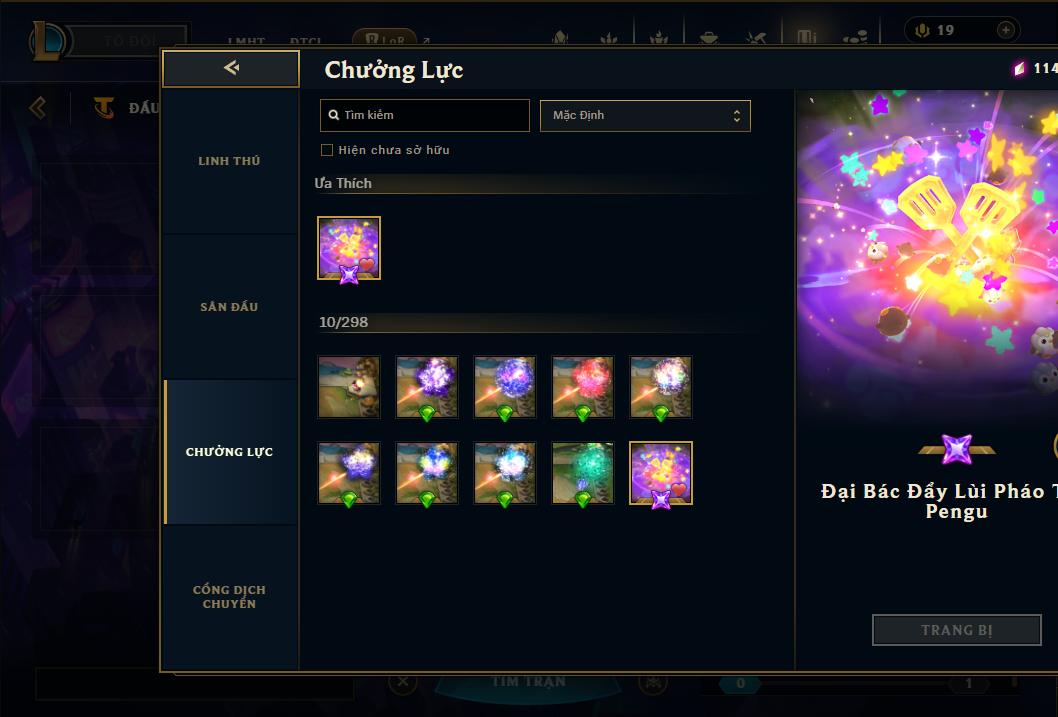Click the Tìm Trận button at the bottom
The height and width of the screenshot is (717, 1058).
[x=528, y=683]
